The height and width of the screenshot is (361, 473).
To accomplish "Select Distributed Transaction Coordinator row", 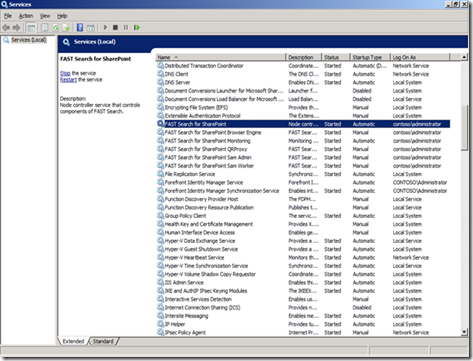I will 303,66.
